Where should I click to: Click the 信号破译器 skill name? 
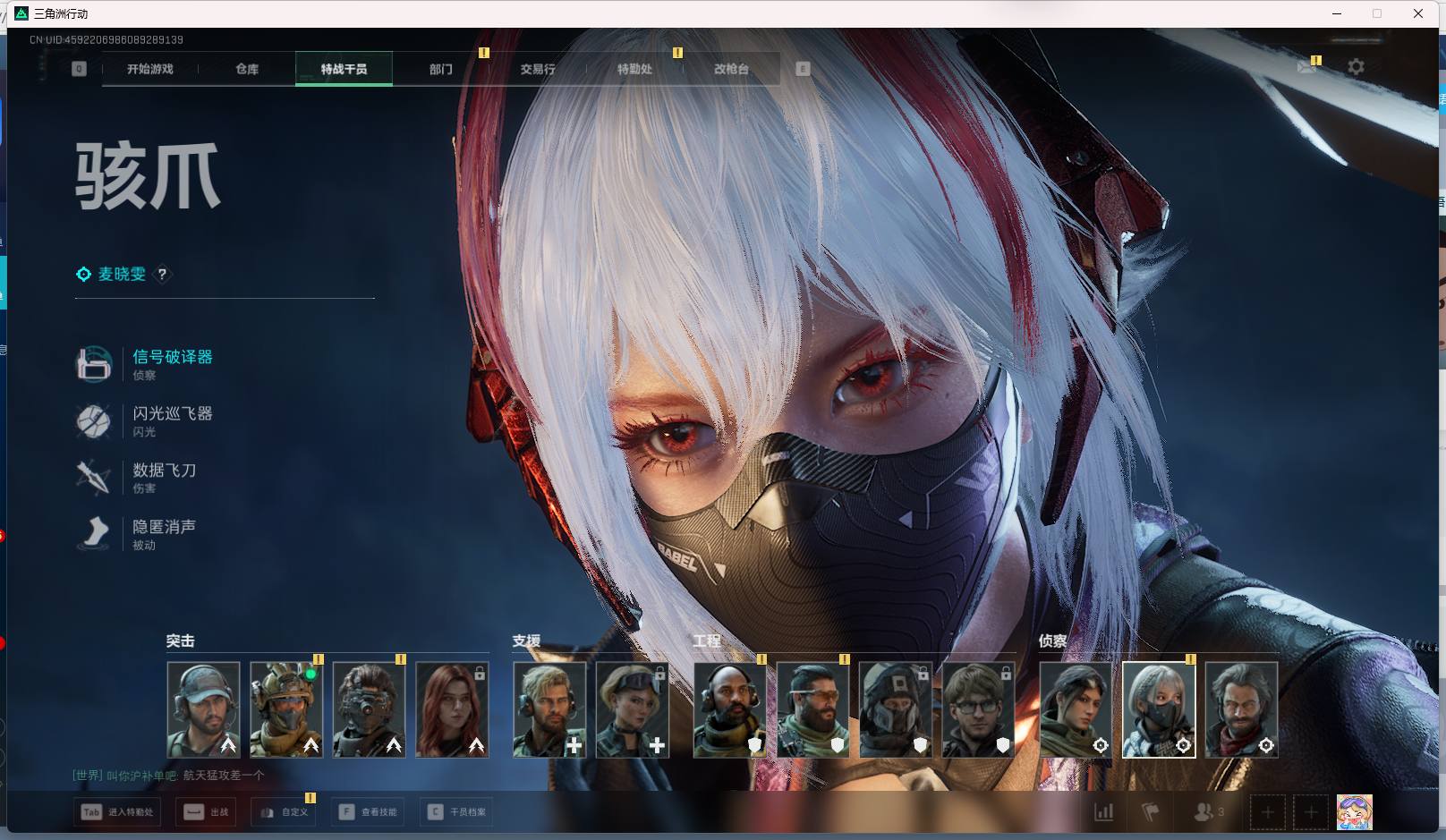pyautogui.click(x=173, y=357)
